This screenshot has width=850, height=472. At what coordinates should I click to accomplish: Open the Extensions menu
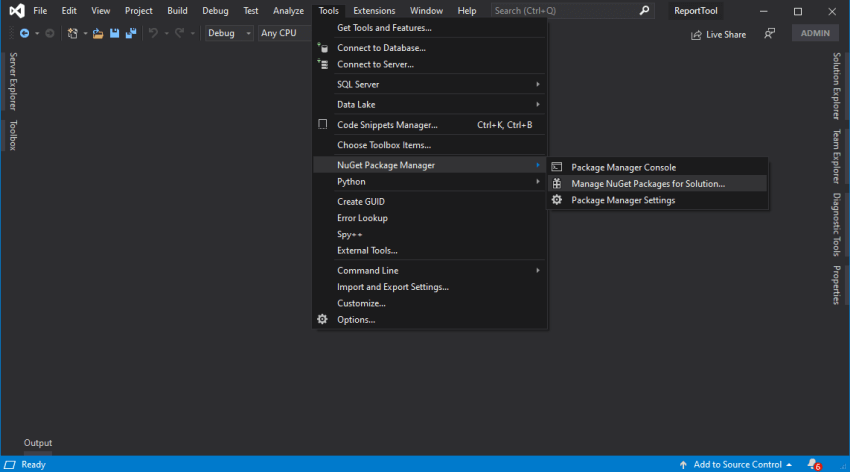tap(374, 10)
